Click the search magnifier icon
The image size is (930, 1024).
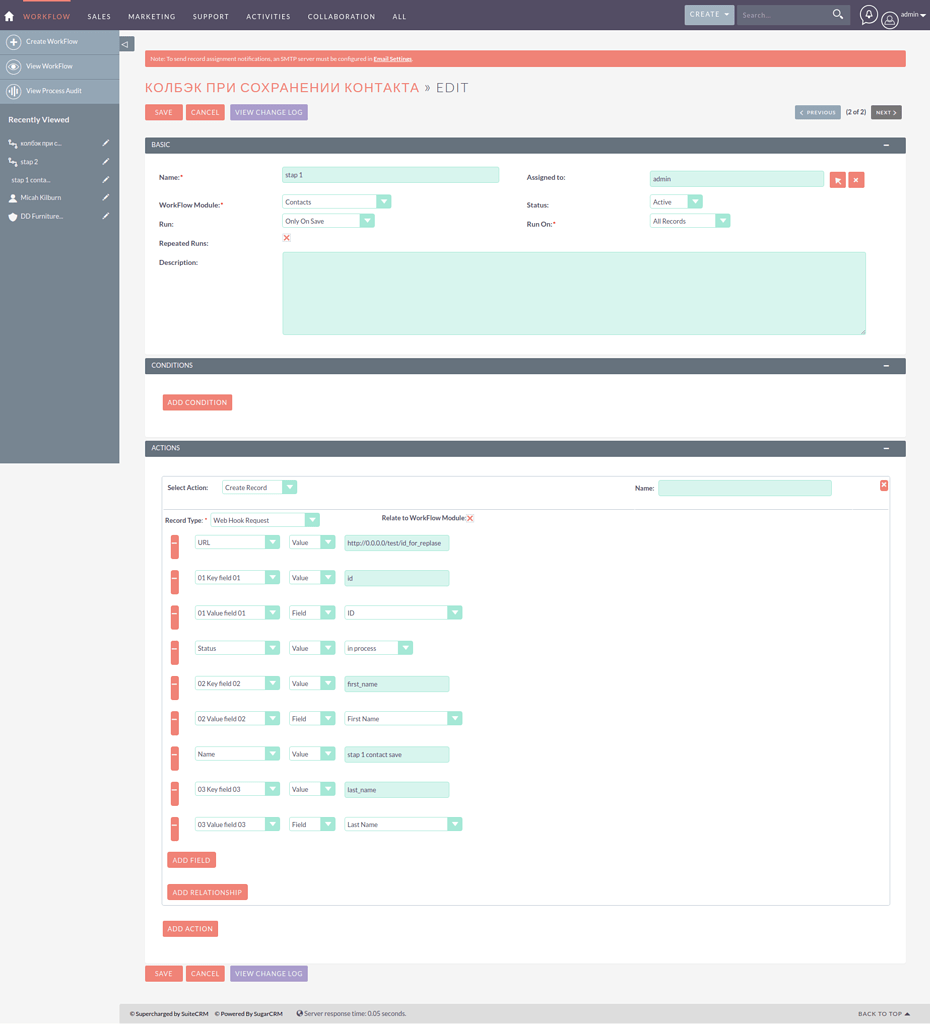[838, 15]
